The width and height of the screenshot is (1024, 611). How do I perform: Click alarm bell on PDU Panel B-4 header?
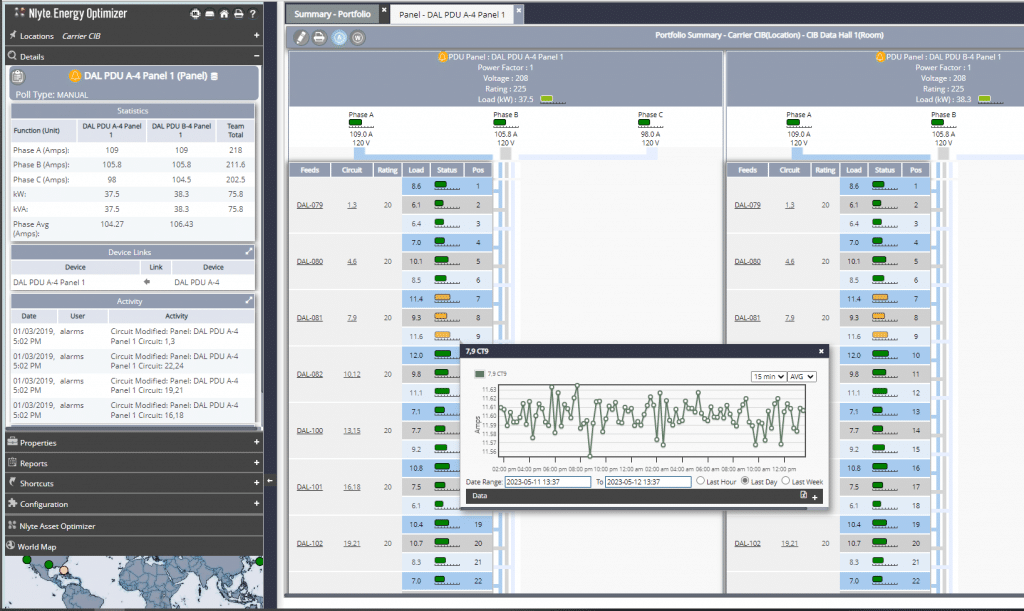880,57
